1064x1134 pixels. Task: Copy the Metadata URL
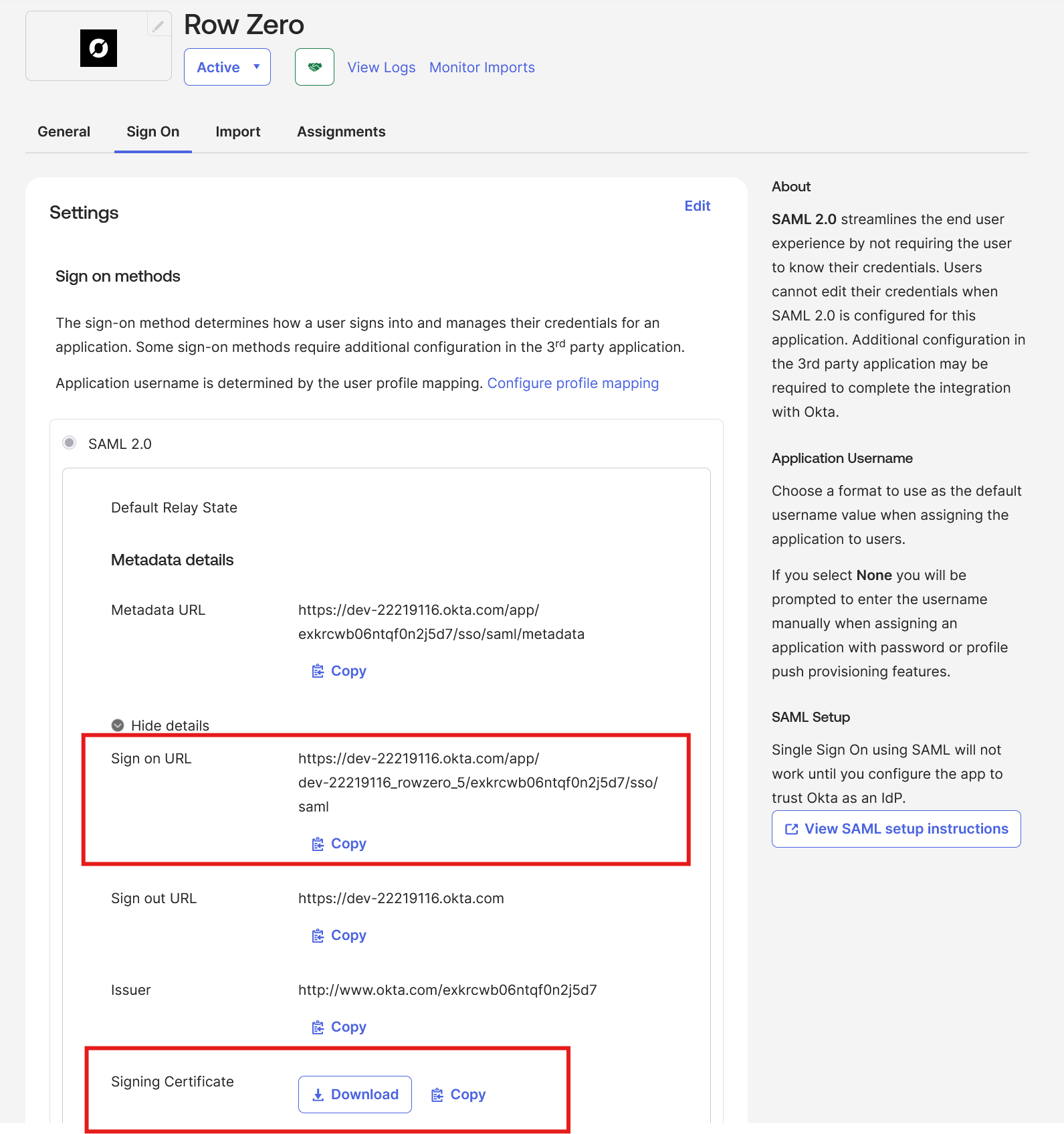339,671
